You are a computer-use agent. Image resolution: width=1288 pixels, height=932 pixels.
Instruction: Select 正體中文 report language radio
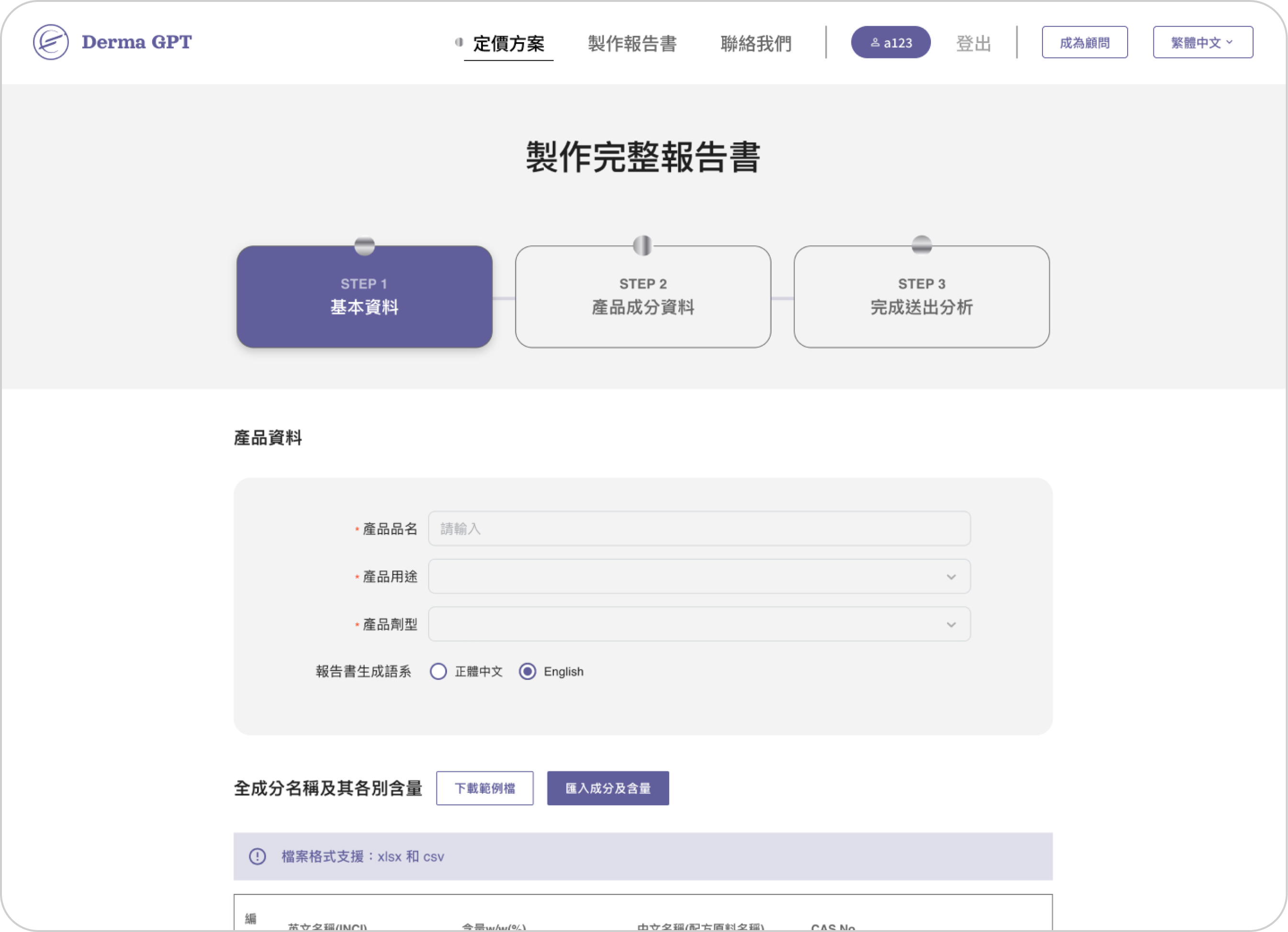tap(438, 671)
